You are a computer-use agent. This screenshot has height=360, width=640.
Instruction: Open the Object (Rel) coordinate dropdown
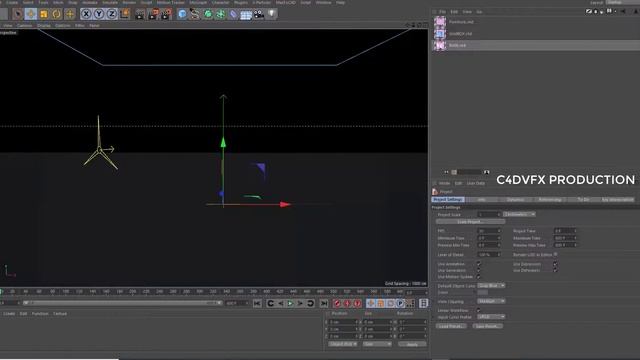tap(343, 344)
